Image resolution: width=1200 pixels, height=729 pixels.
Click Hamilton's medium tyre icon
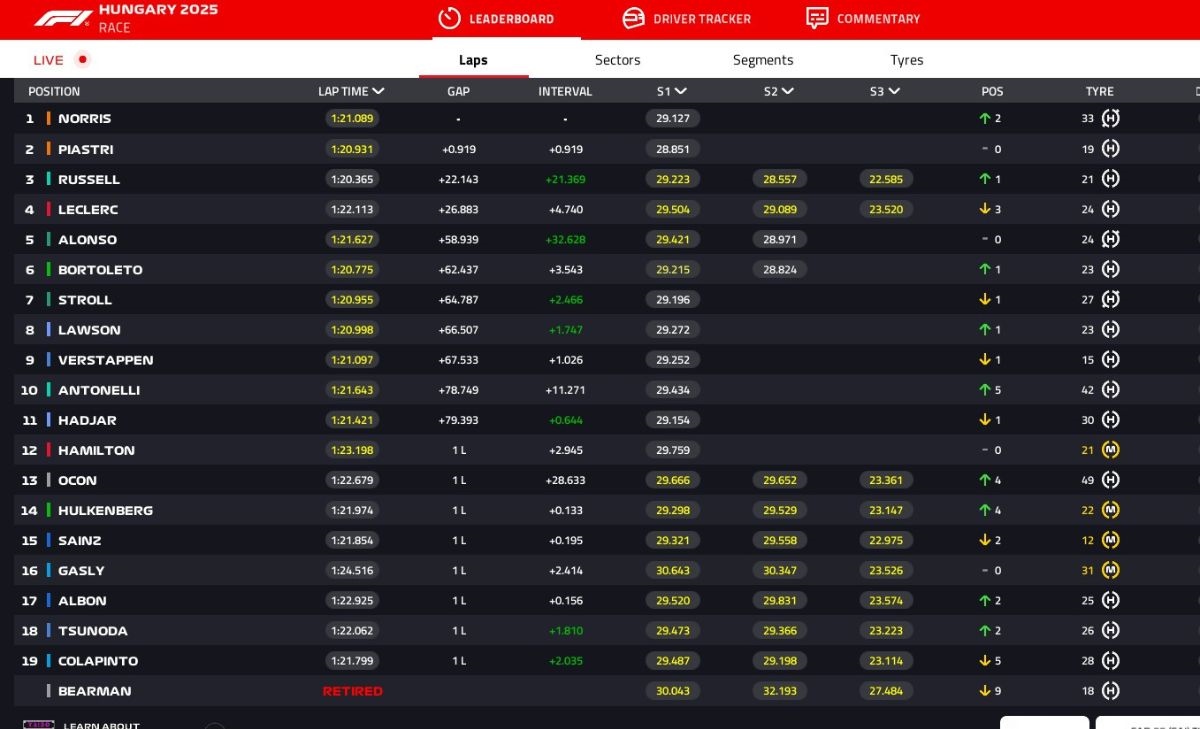(1110, 450)
